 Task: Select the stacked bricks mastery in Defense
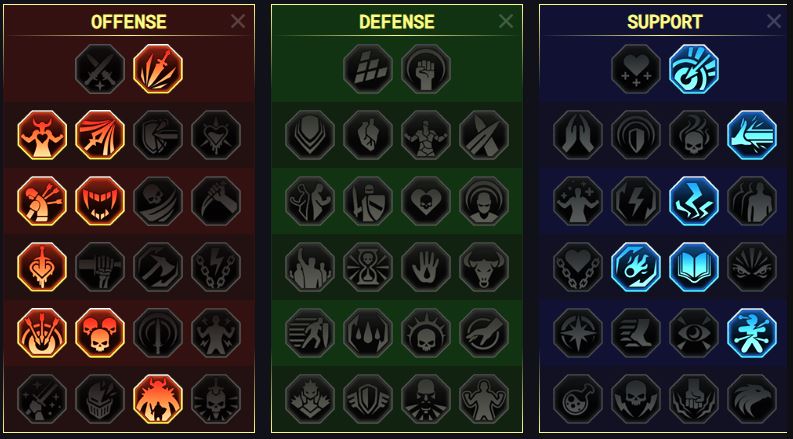(x=368, y=69)
